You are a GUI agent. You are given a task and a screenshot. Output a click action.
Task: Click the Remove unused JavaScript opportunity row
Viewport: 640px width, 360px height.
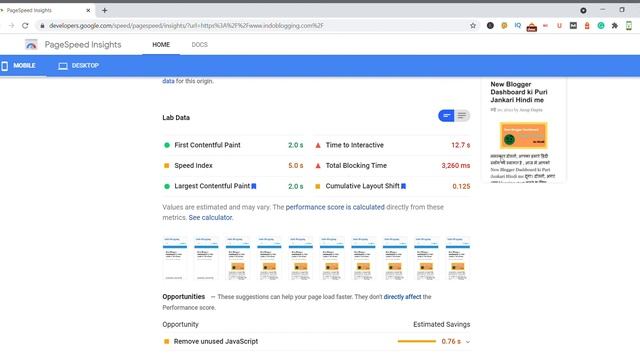coord(316,342)
